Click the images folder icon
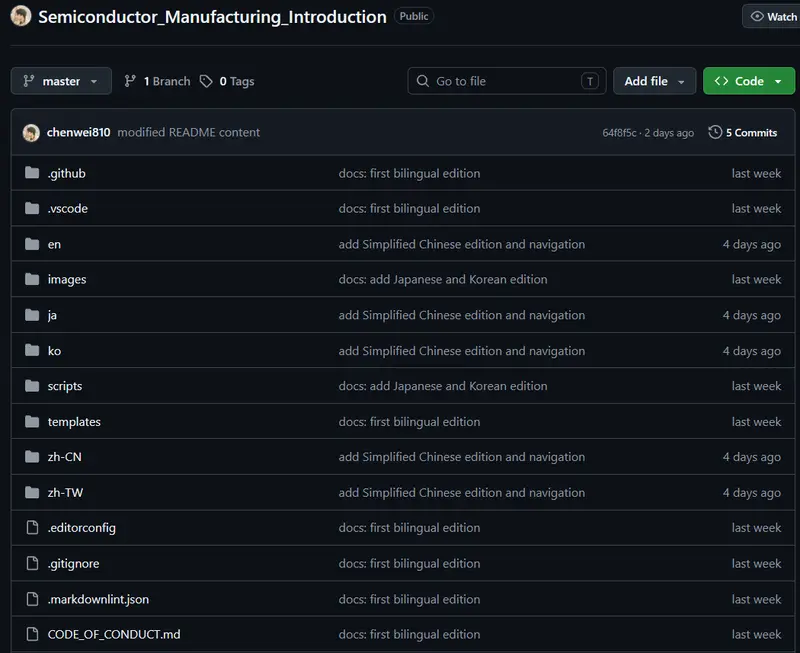800x653 pixels. tap(32, 279)
